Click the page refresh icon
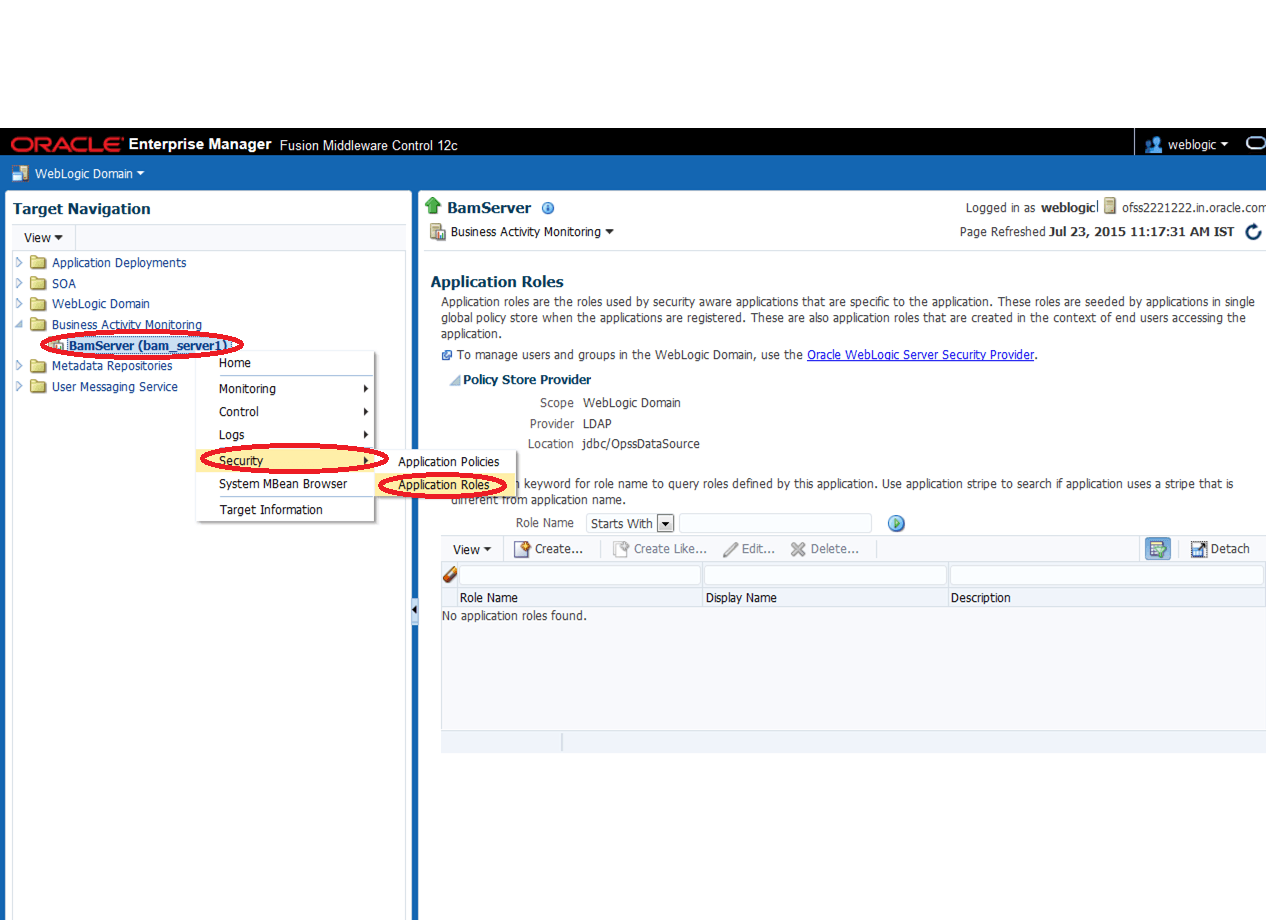Screen dimensions: 1281x920 coord(1253,232)
